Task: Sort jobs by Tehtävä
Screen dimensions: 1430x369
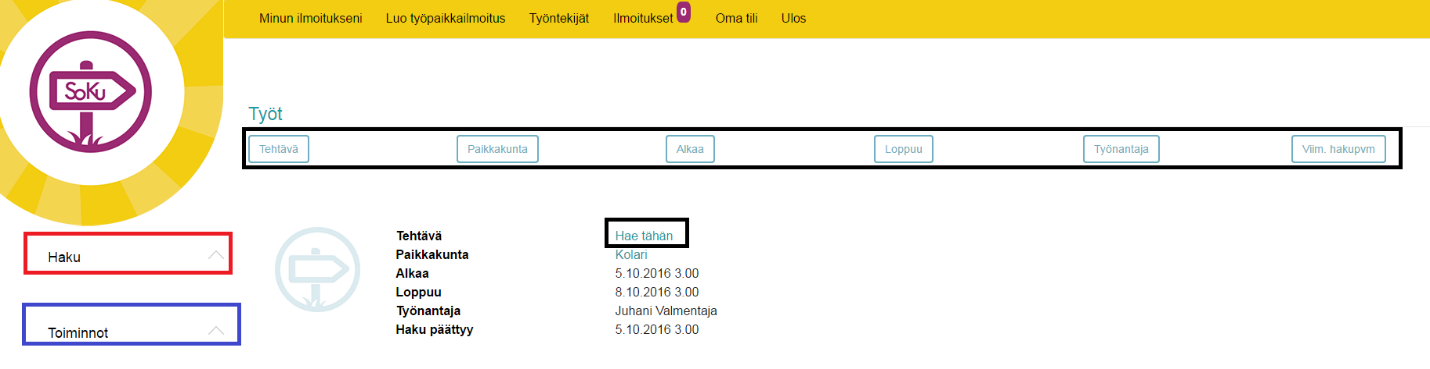Action: coord(279,149)
